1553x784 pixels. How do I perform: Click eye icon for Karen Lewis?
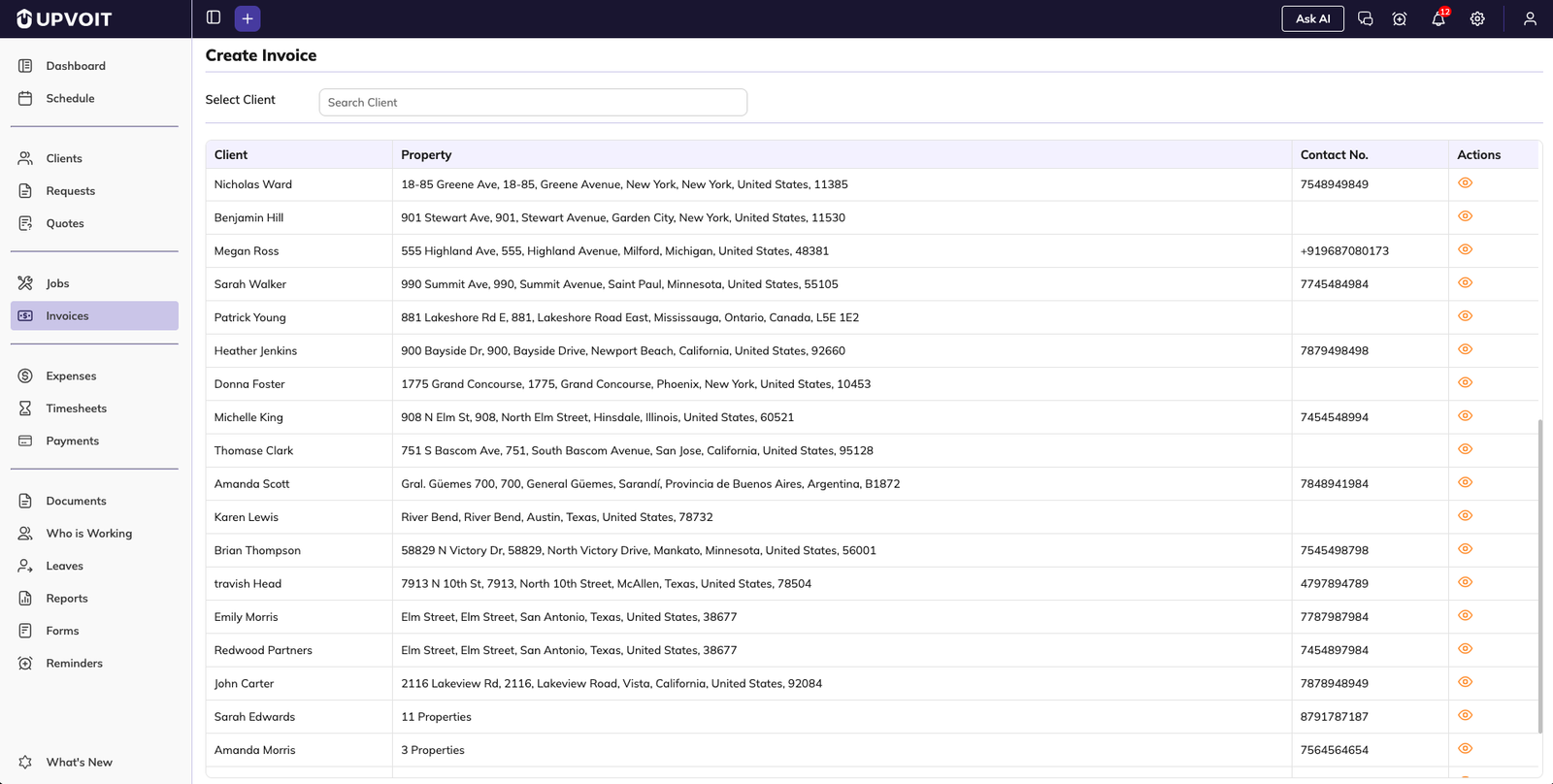tap(1466, 516)
